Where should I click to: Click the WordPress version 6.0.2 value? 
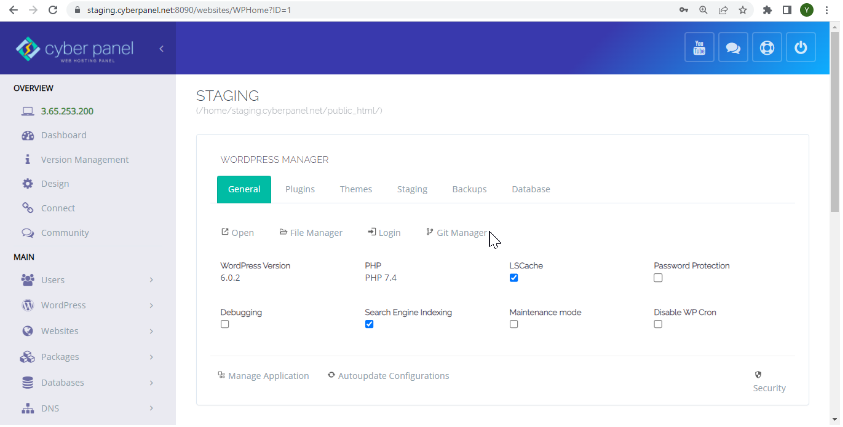tap(230, 278)
